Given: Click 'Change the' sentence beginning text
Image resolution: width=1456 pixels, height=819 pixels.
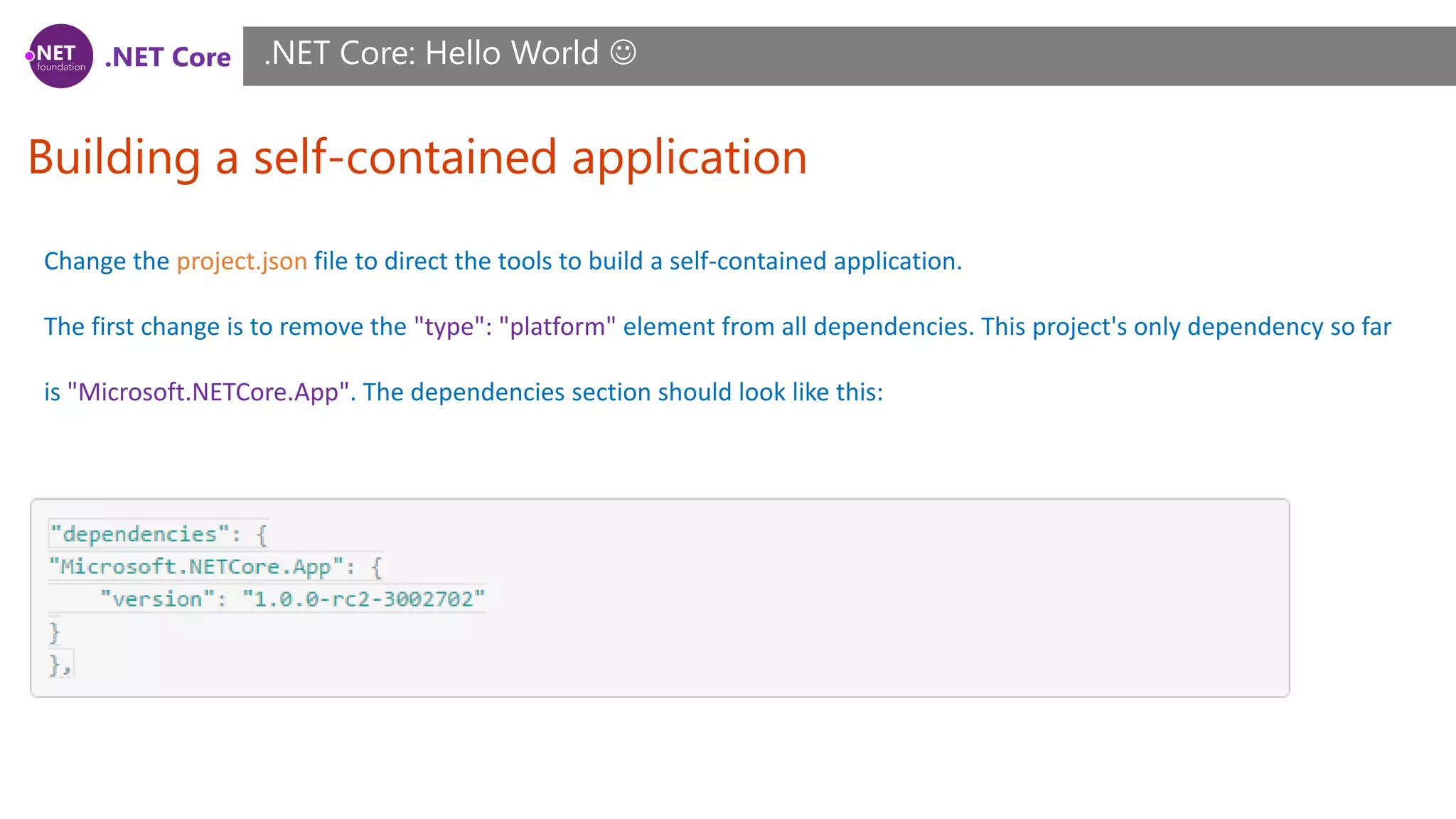Looking at the screenshot, I should pos(107,261).
